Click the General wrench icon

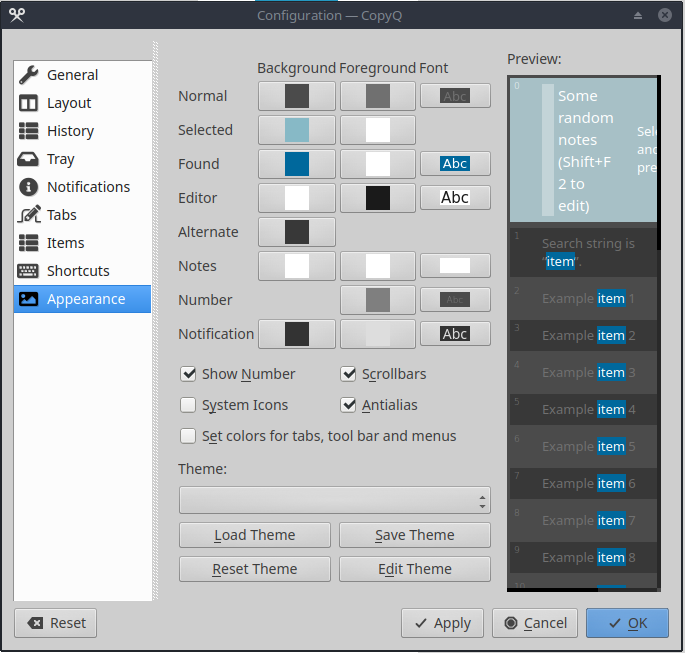coord(29,75)
